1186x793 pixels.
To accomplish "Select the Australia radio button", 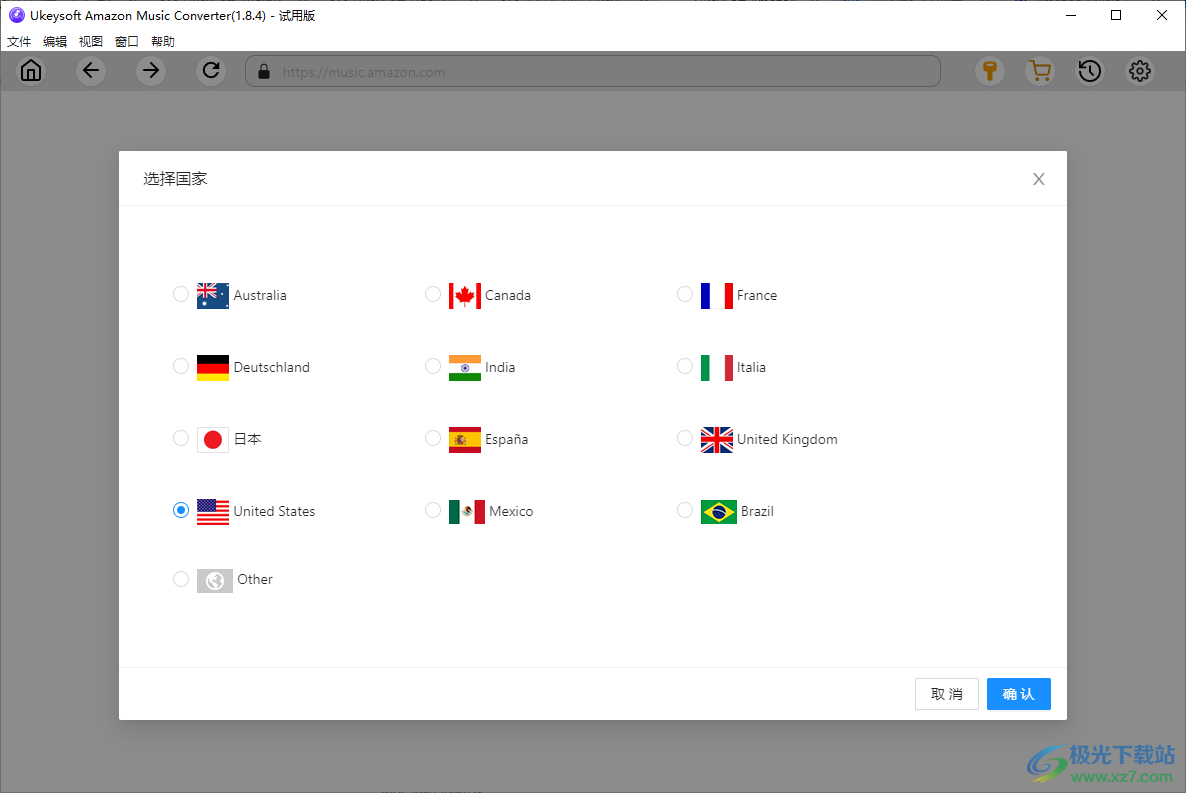I will [181, 294].
